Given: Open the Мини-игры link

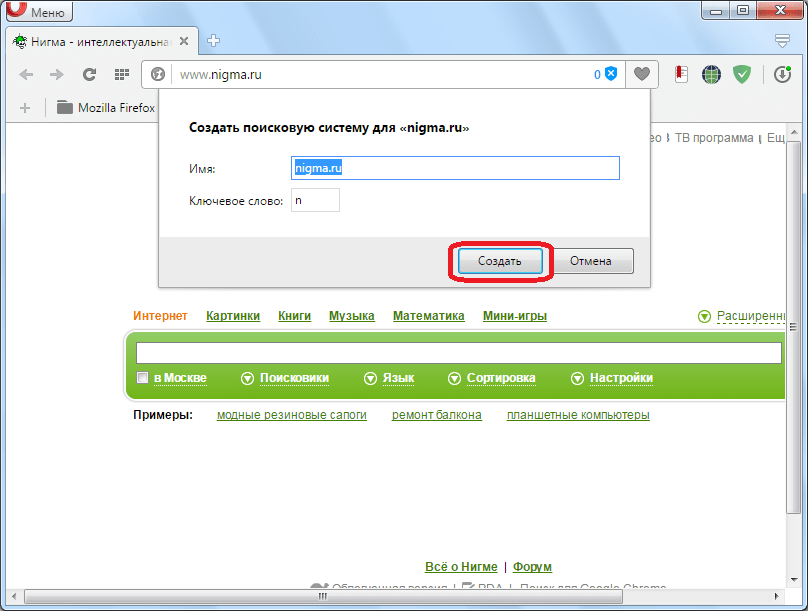Looking at the screenshot, I should 515,316.
